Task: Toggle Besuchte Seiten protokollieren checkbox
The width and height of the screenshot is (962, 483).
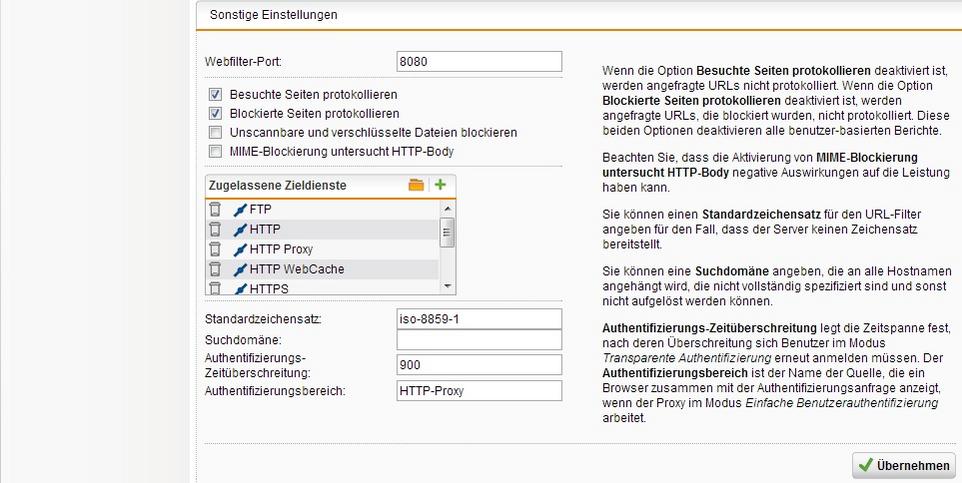Action: click(x=215, y=95)
